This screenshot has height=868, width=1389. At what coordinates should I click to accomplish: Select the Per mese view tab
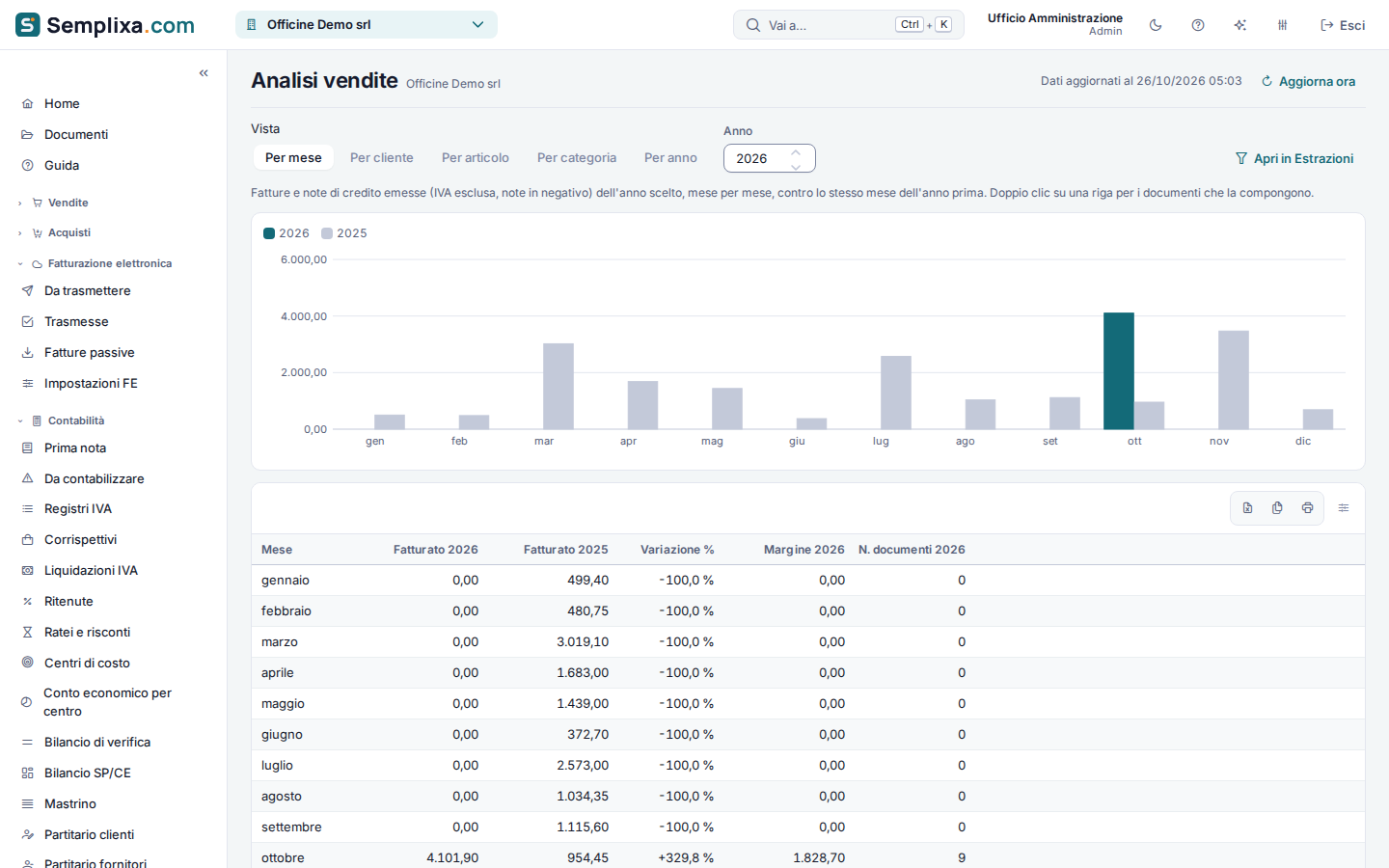[x=293, y=158]
